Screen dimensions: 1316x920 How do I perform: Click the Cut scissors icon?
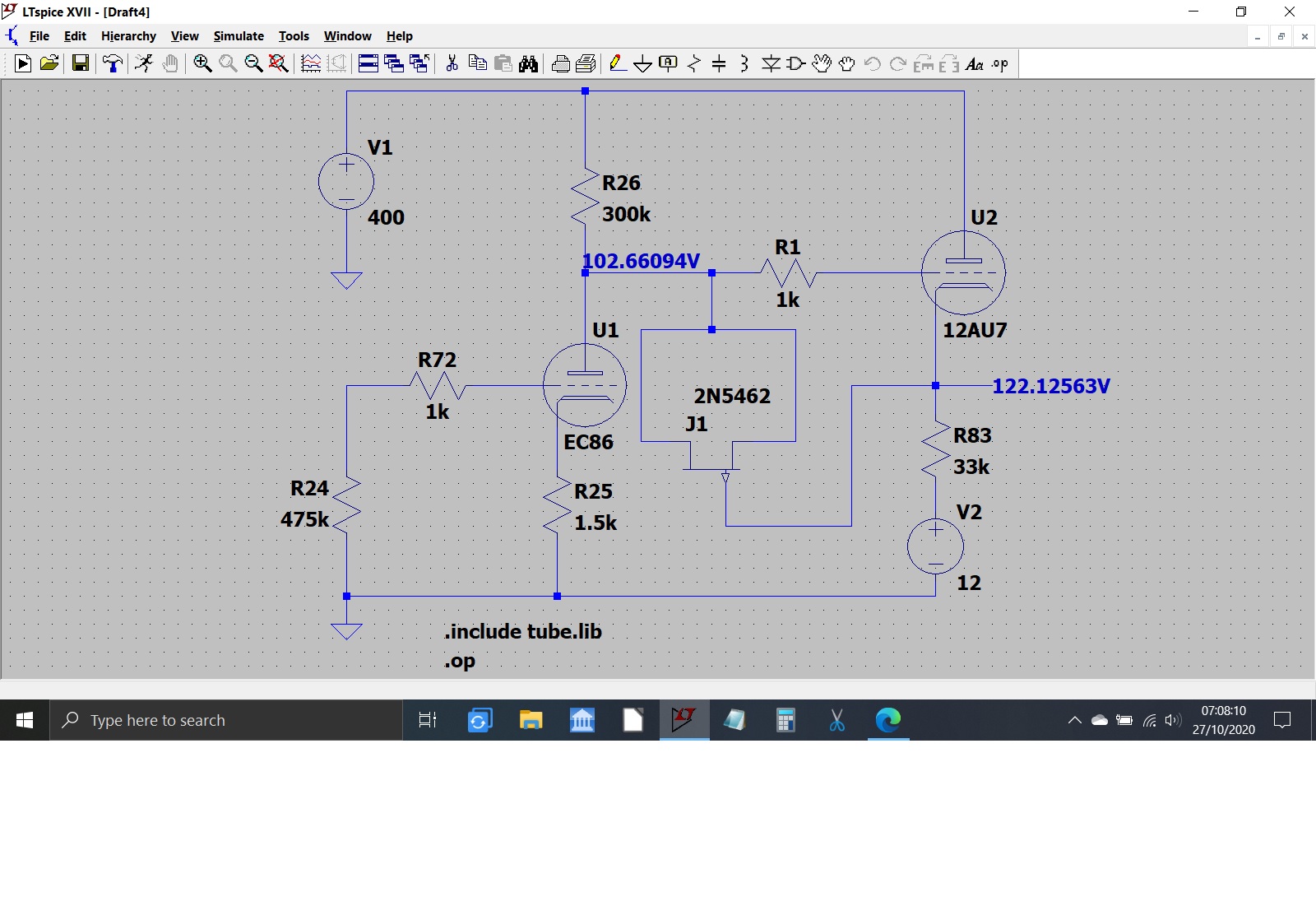coord(452,64)
